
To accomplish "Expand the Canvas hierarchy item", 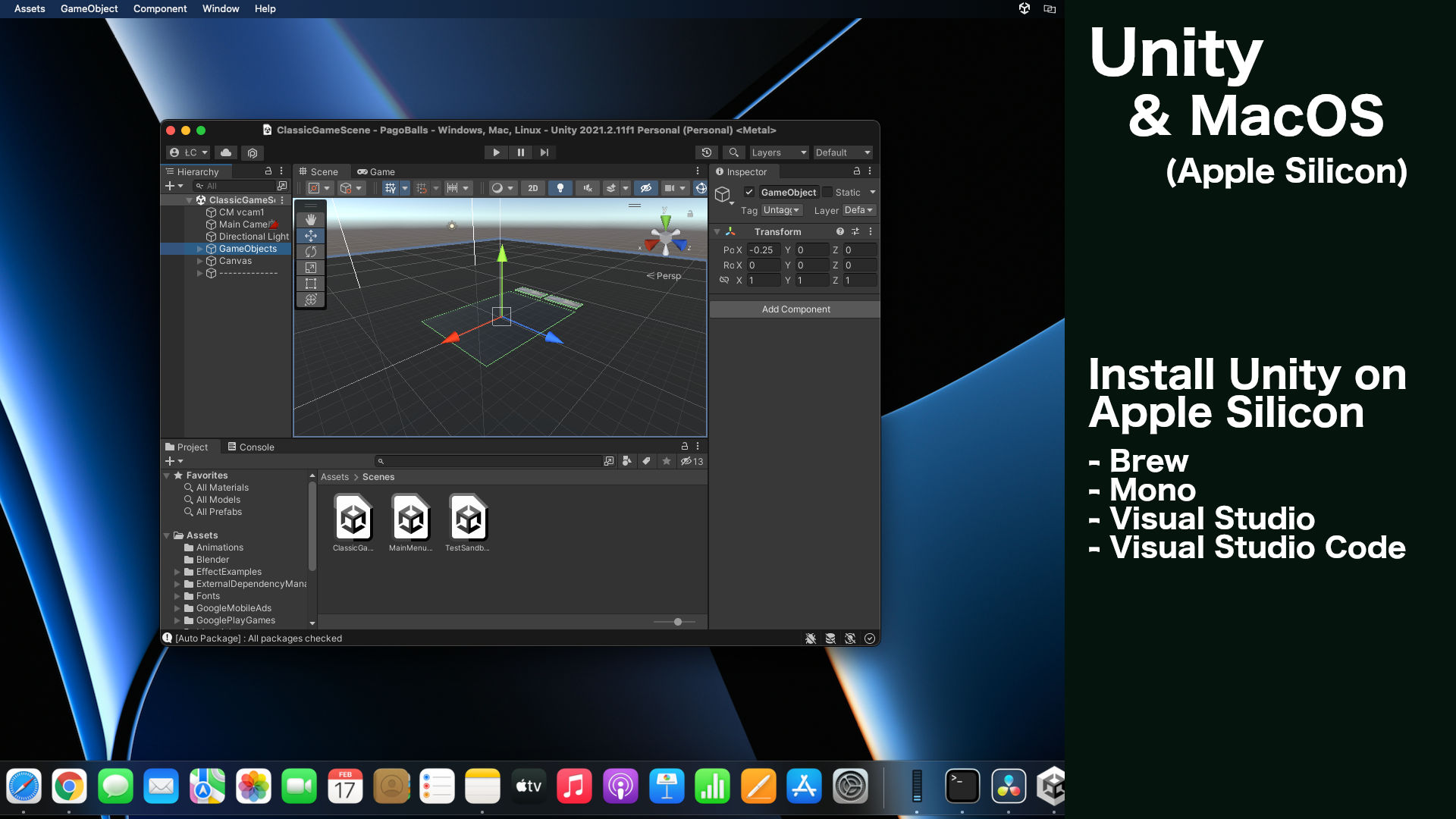I will point(200,261).
